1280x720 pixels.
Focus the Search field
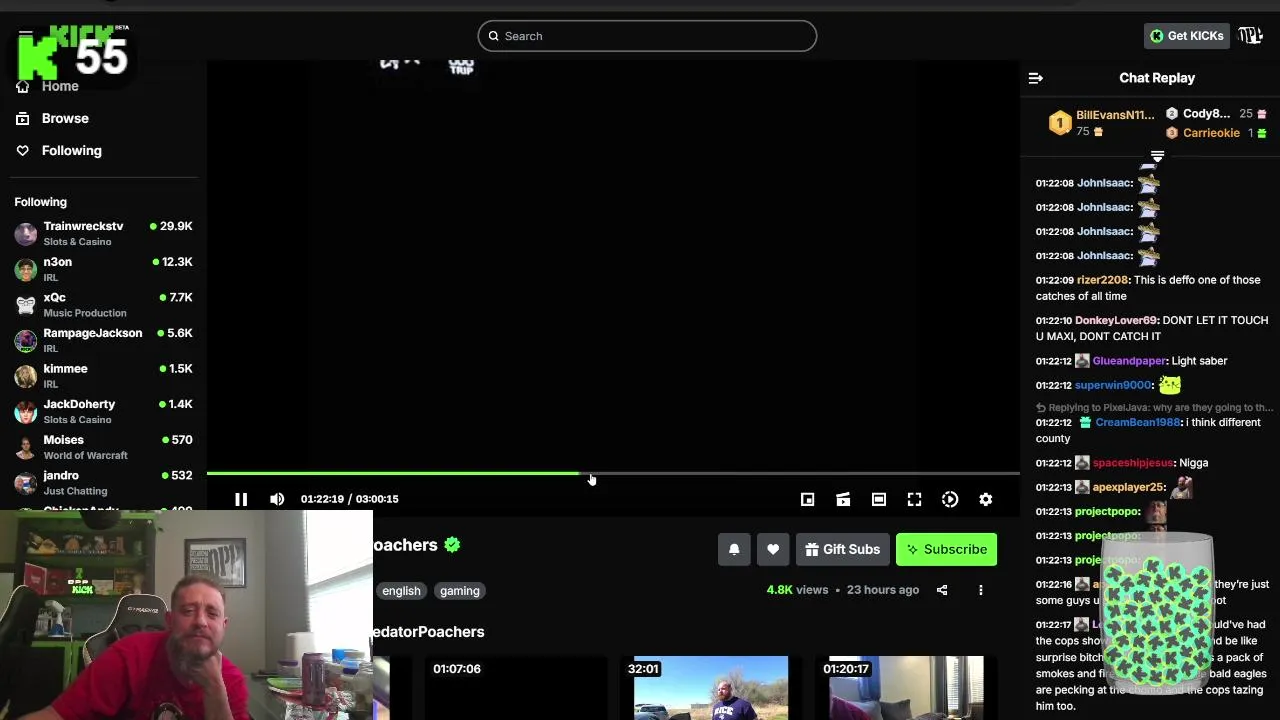[x=647, y=36]
